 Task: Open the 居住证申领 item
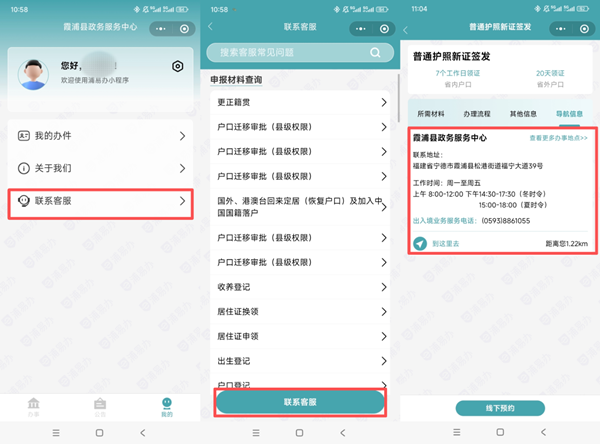300,336
